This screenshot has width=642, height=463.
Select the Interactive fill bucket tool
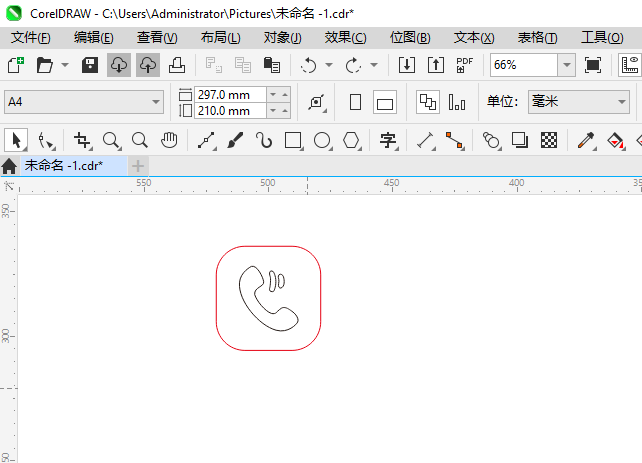point(615,140)
